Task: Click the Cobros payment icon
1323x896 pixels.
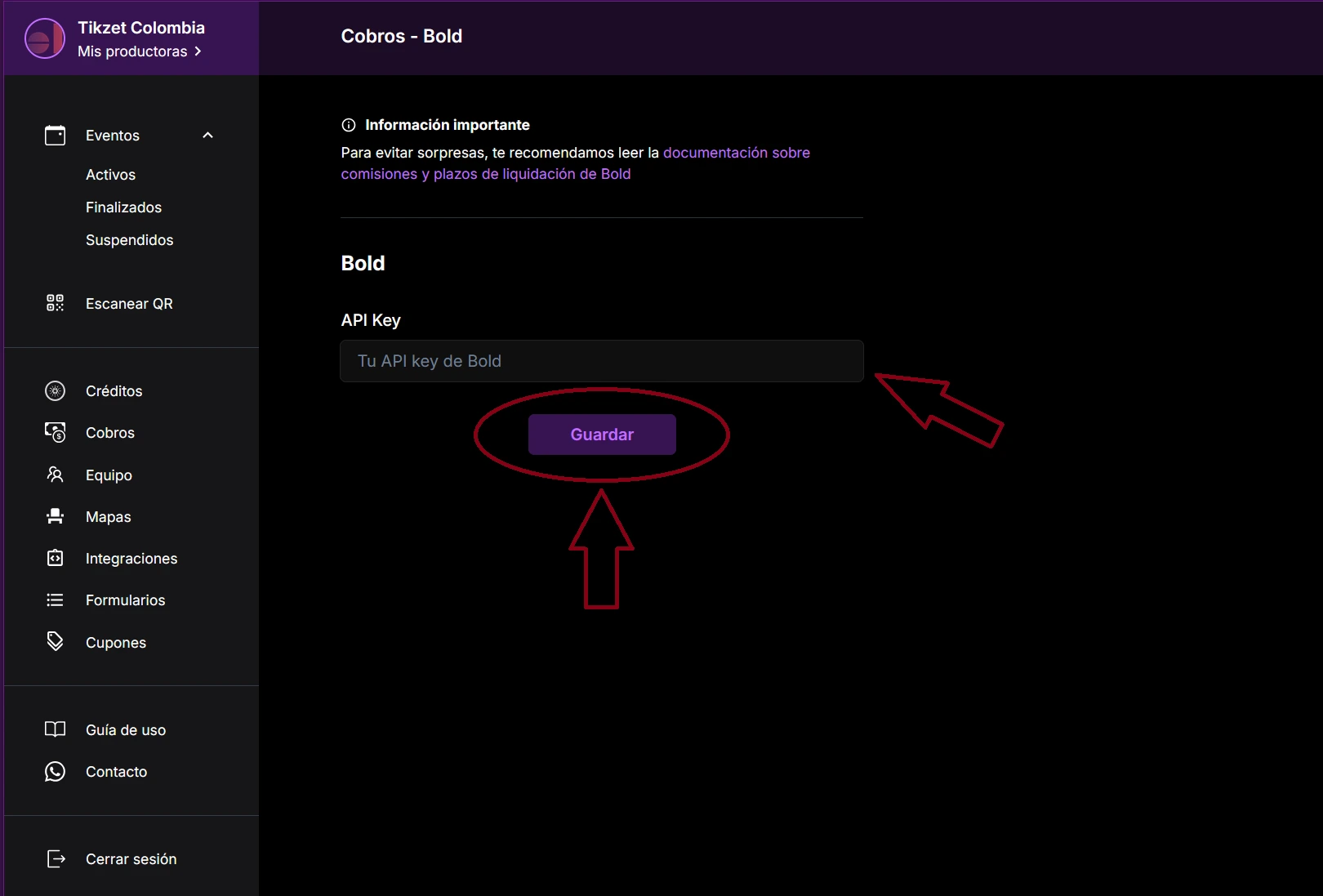Action: click(55, 433)
